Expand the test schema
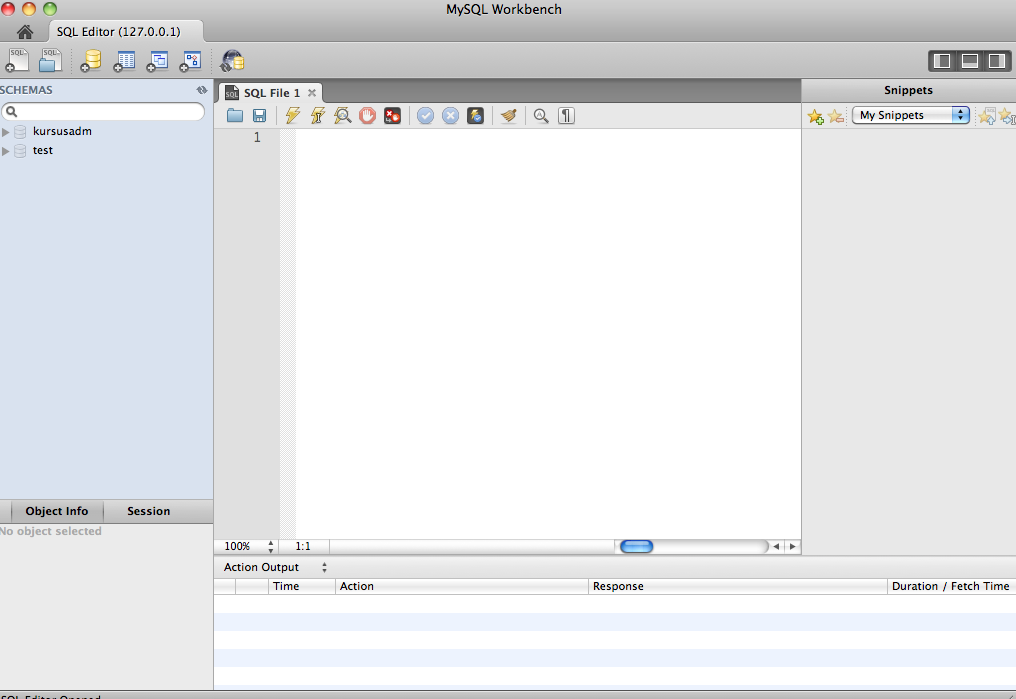This screenshot has height=699, width=1016. pos(6,151)
